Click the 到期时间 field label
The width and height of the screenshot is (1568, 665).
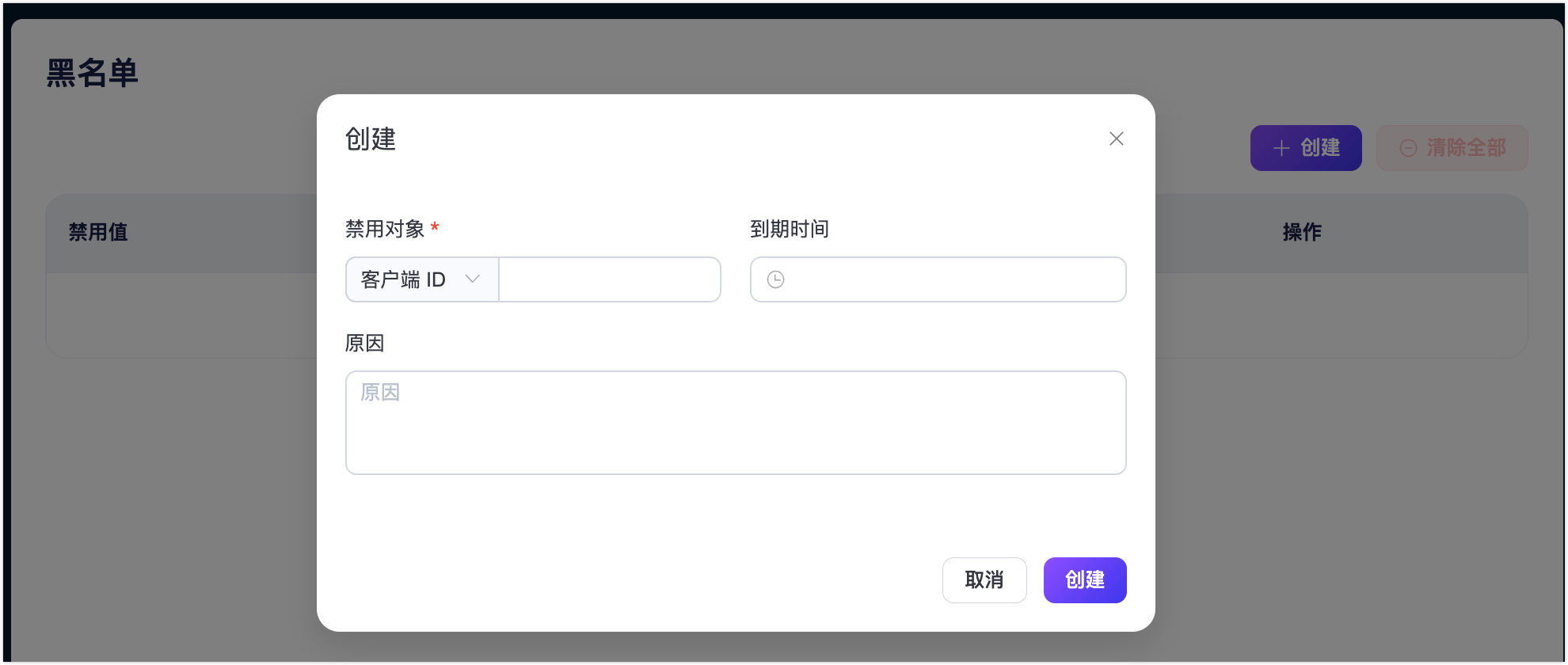789,229
